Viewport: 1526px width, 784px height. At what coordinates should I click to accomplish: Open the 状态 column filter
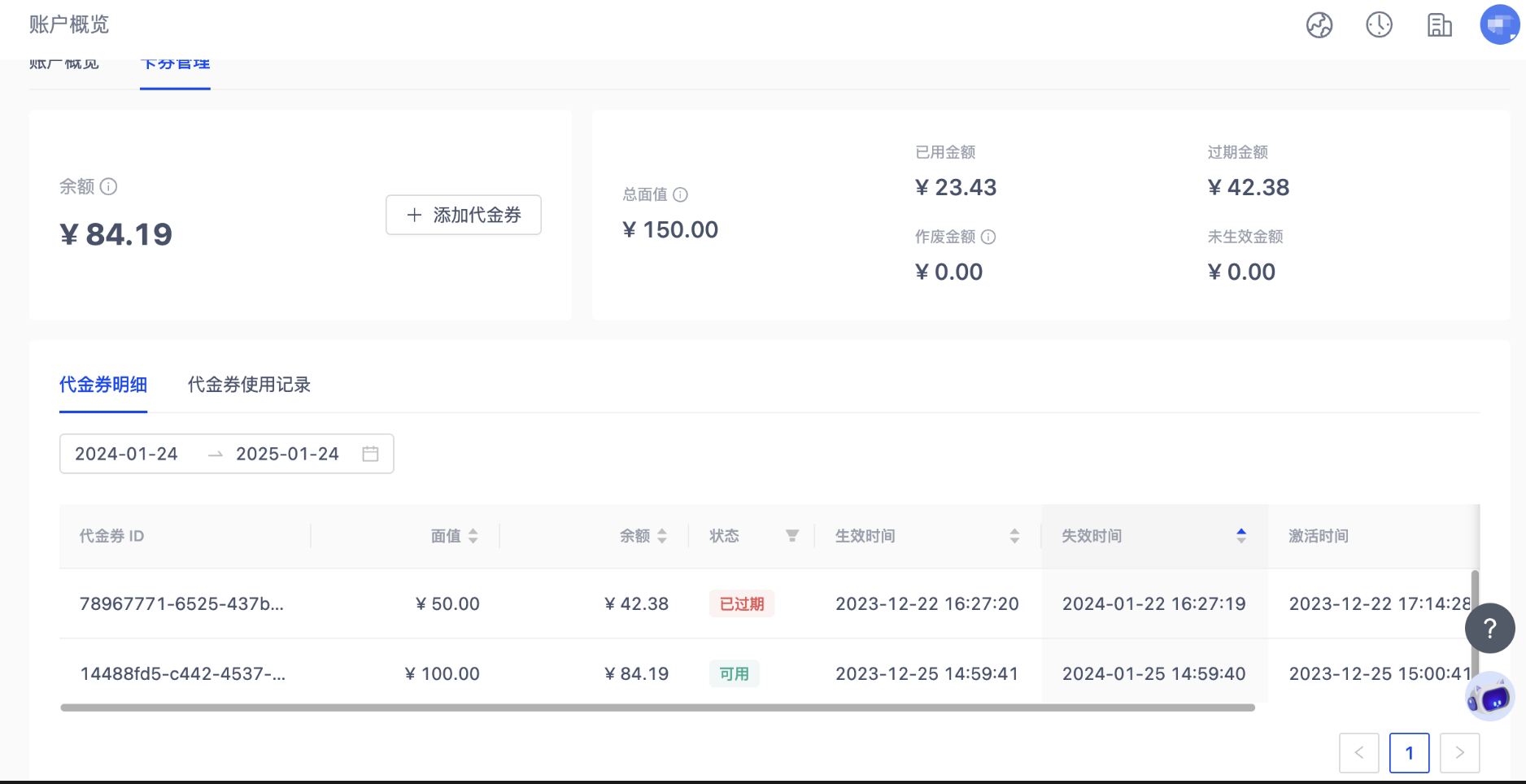pyautogui.click(x=791, y=536)
